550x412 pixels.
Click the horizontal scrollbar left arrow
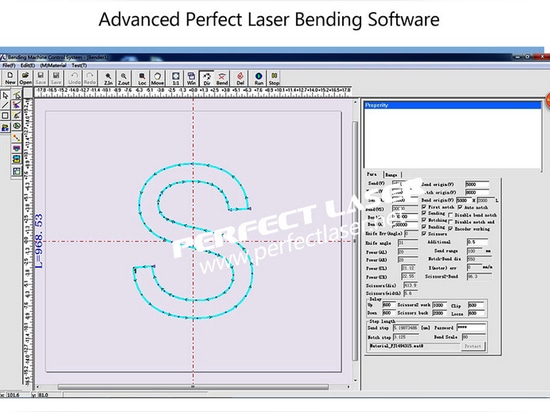[38, 387]
